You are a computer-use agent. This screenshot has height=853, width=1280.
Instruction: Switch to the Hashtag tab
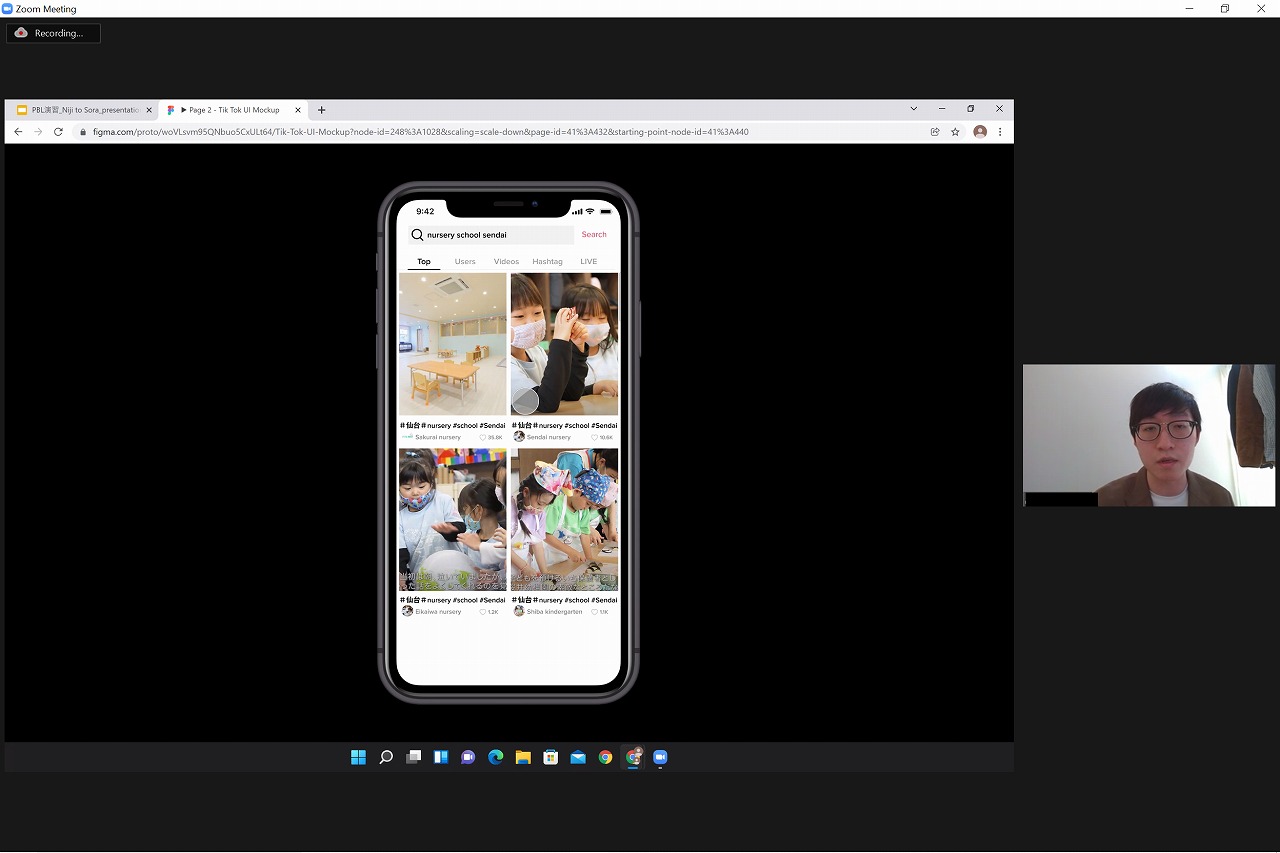tap(548, 262)
